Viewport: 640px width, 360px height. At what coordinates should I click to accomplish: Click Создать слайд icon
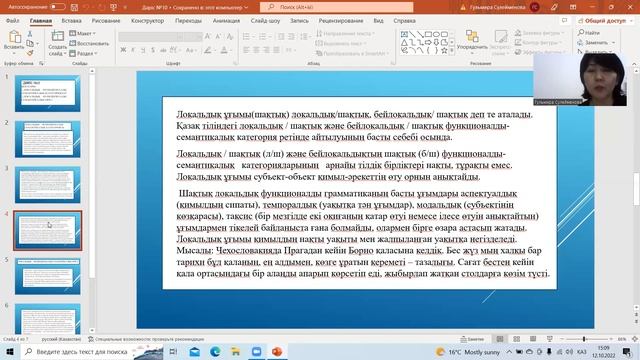57,37
